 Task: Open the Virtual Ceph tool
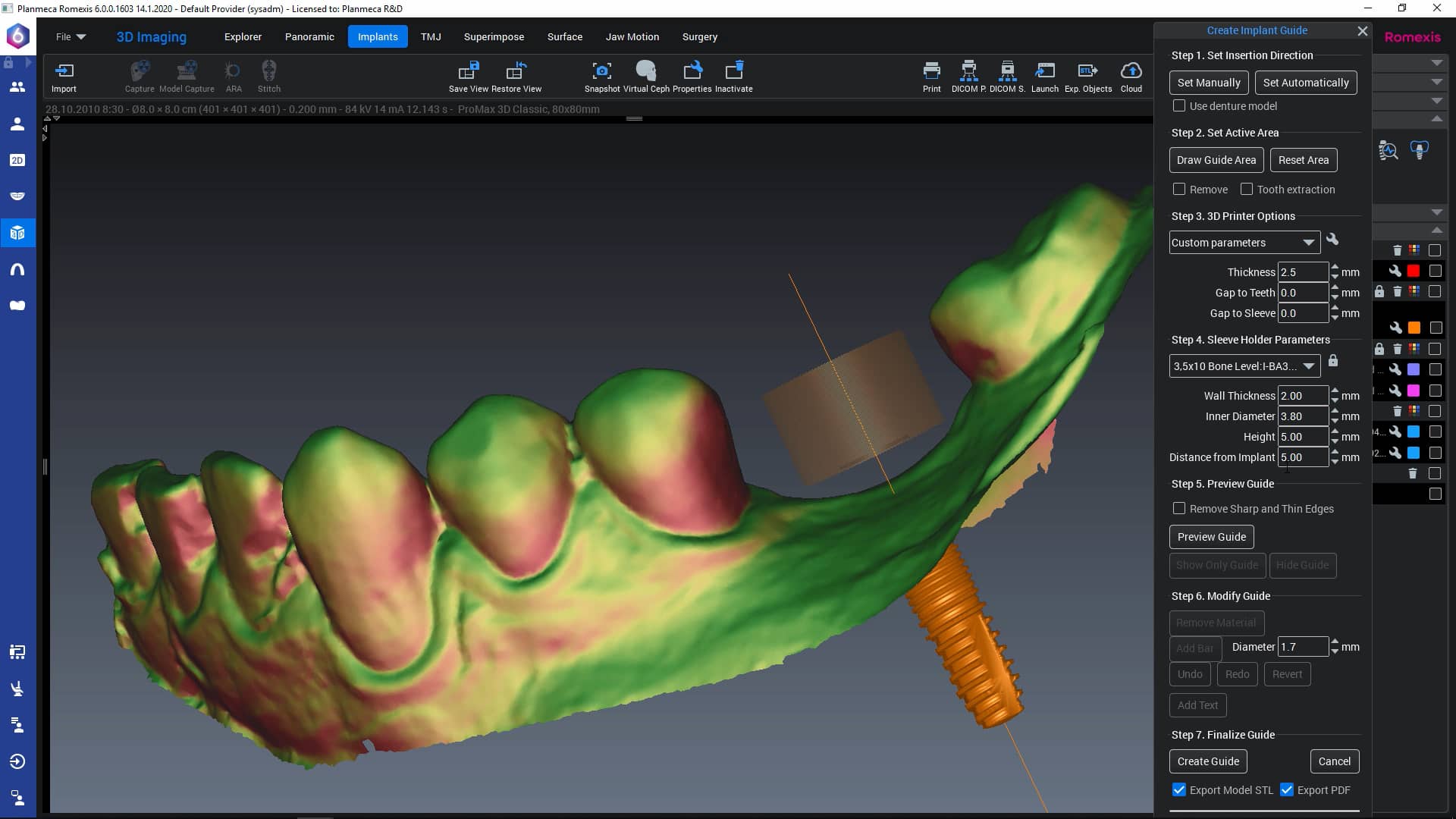coord(646,71)
